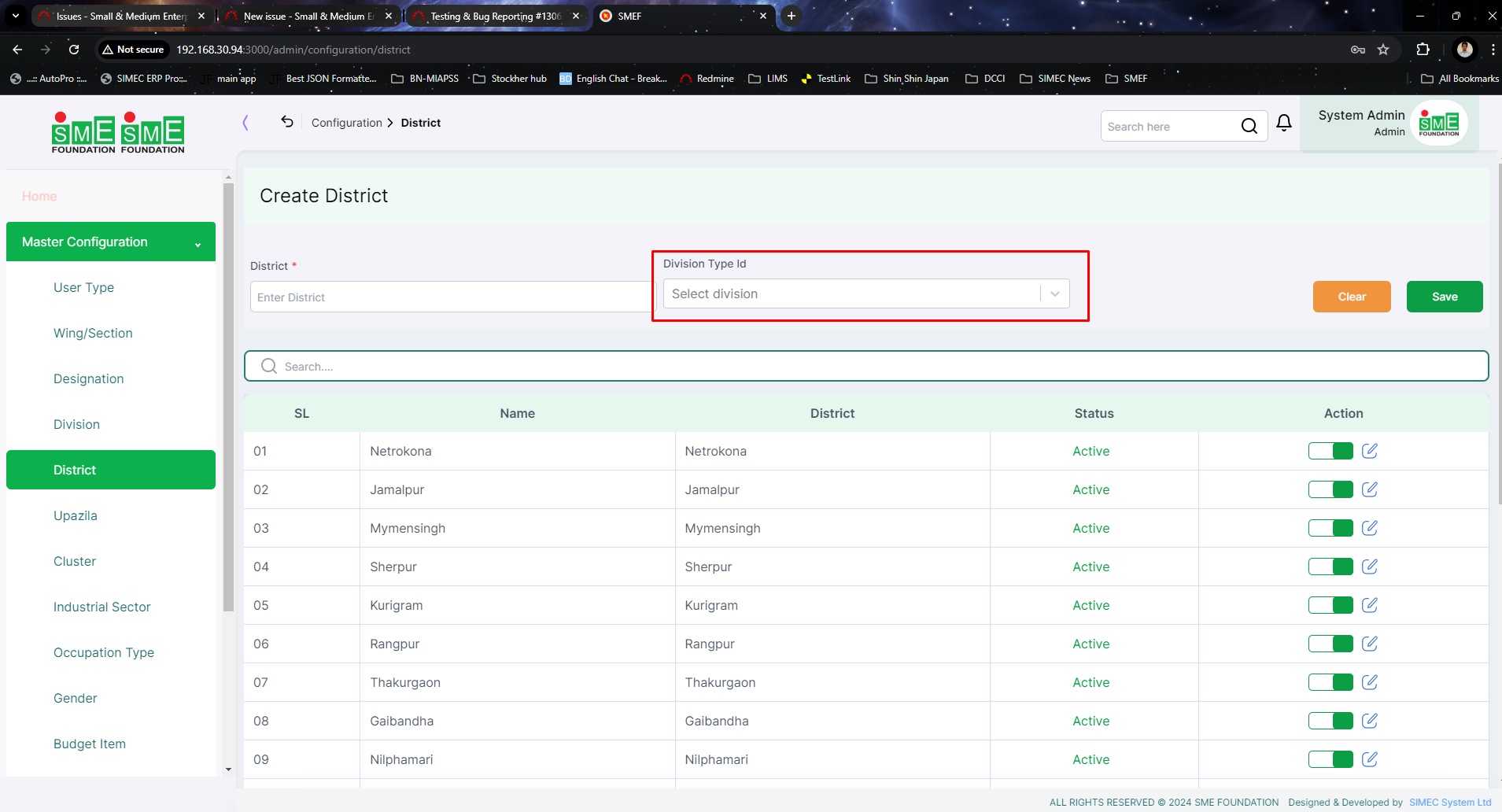Open notifications bell
Viewport: 1502px width, 812px height.
click(x=1284, y=124)
